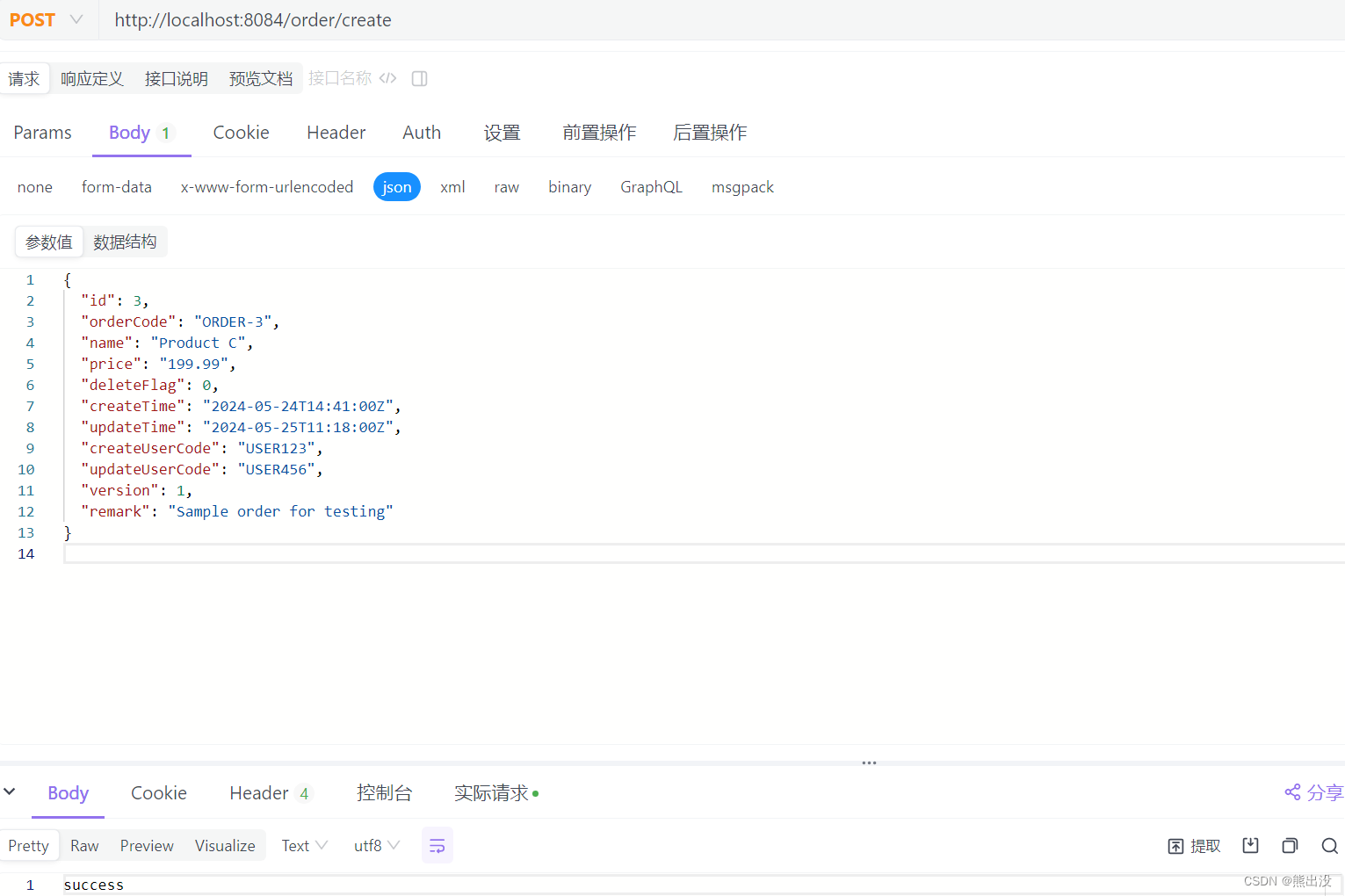Image resolution: width=1345 pixels, height=896 pixels.
Task: Open the request Cookie tab
Action: coord(241,133)
